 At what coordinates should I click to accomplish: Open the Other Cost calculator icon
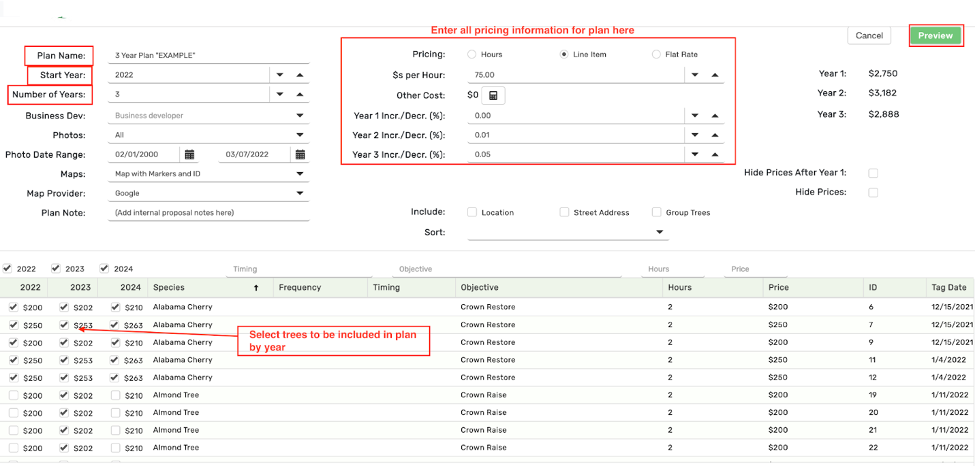tap(494, 96)
